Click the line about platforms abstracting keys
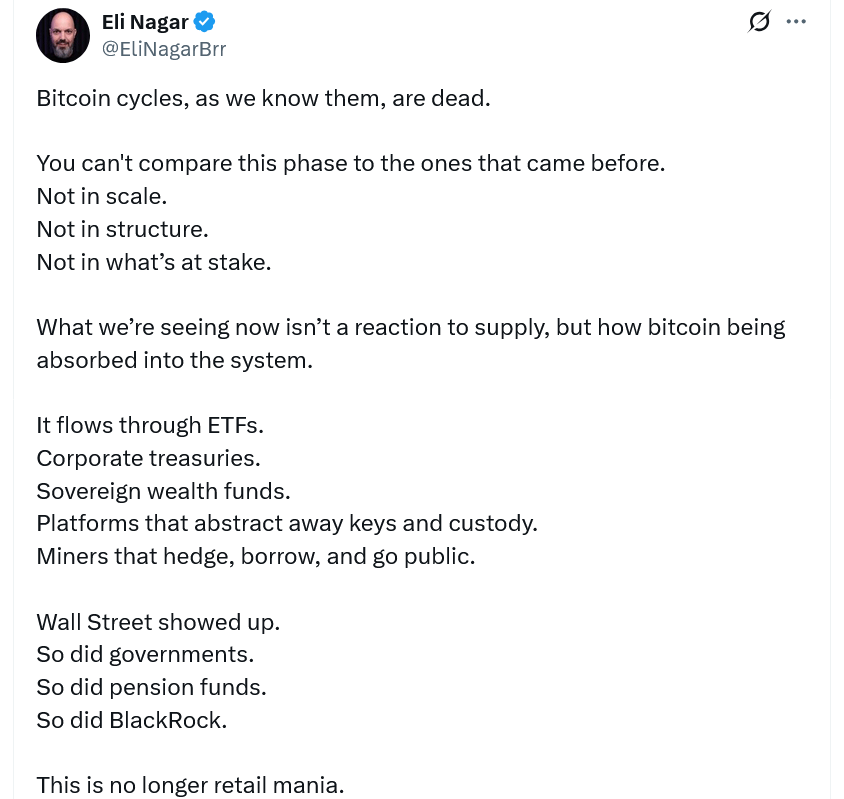This screenshot has width=844, height=799. click(x=287, y=523)
